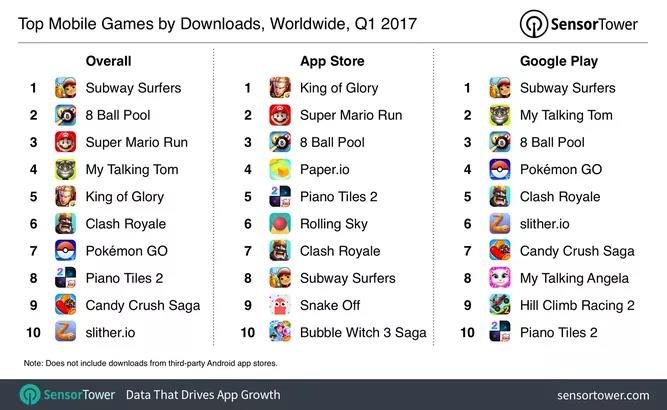Viewport: 667px width, 410px height.
Task: Select the My Talking Angela icon
Action: tap(500, 278)
